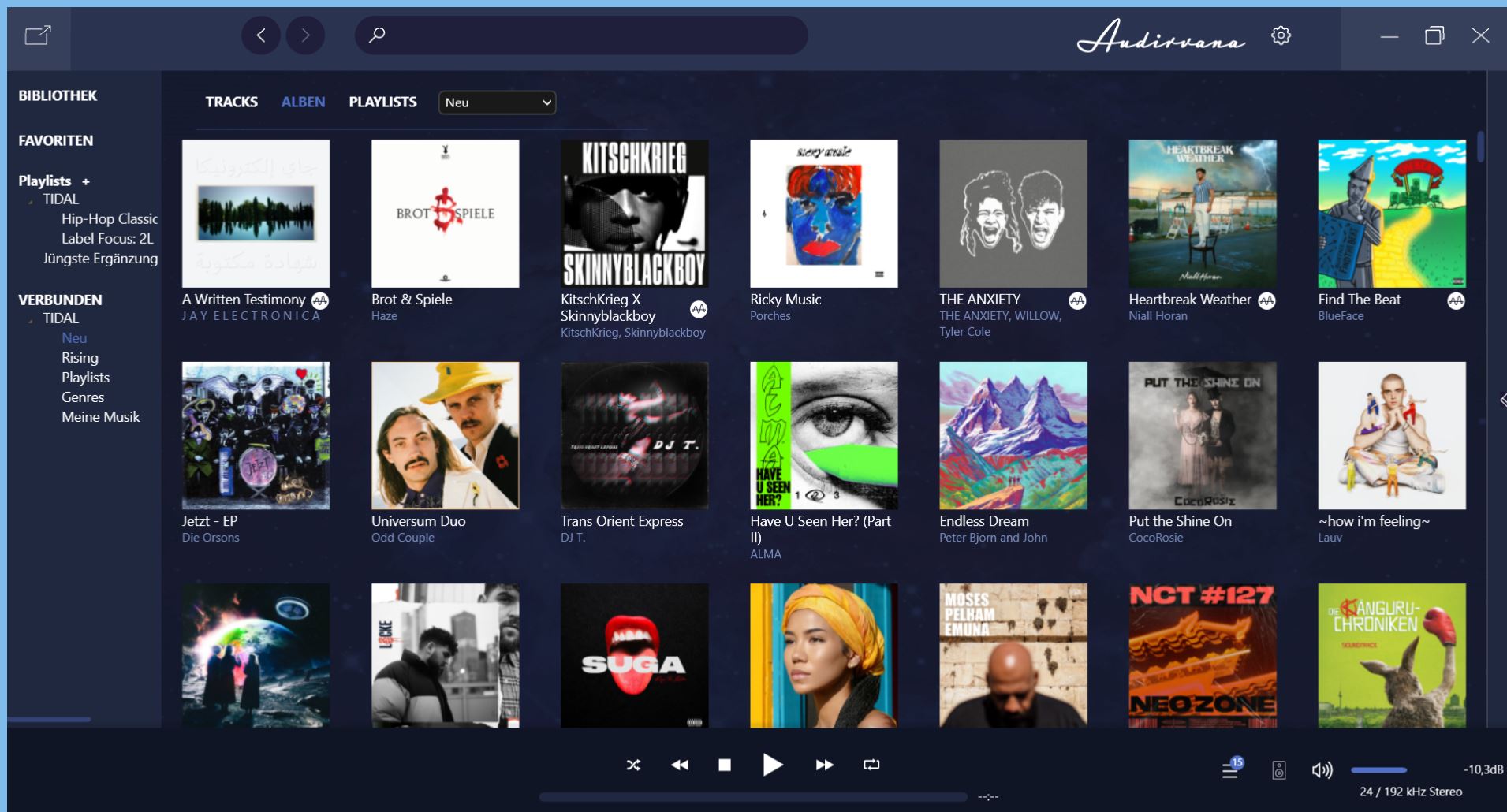The width and height of the screenshot is (1507, 812).
Task: Click MQA badge on THE ANXIETY
Action: 1077,300
